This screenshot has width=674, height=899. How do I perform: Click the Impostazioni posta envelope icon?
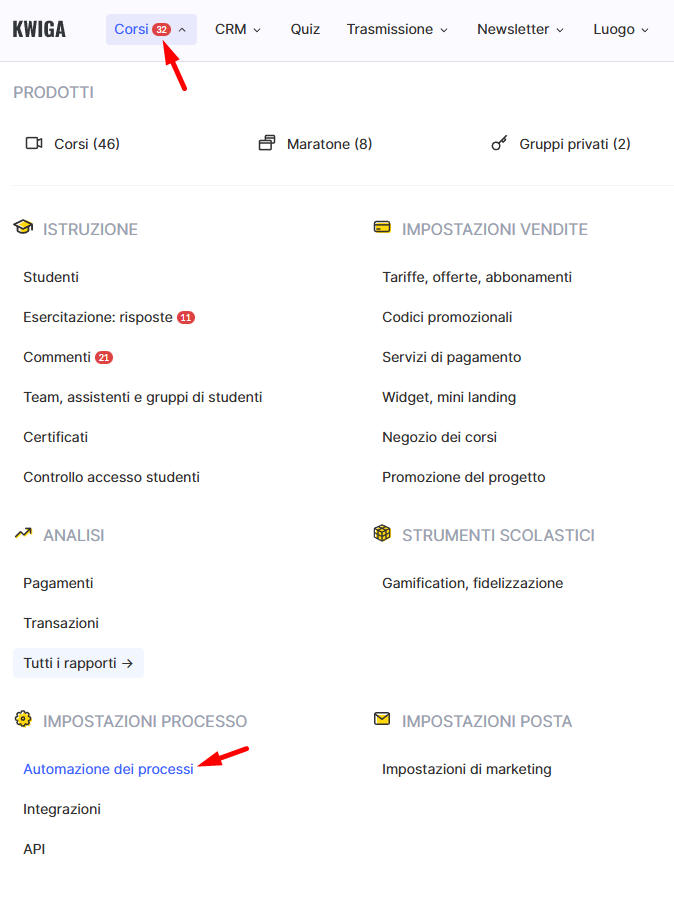click(x=382, y=720)
